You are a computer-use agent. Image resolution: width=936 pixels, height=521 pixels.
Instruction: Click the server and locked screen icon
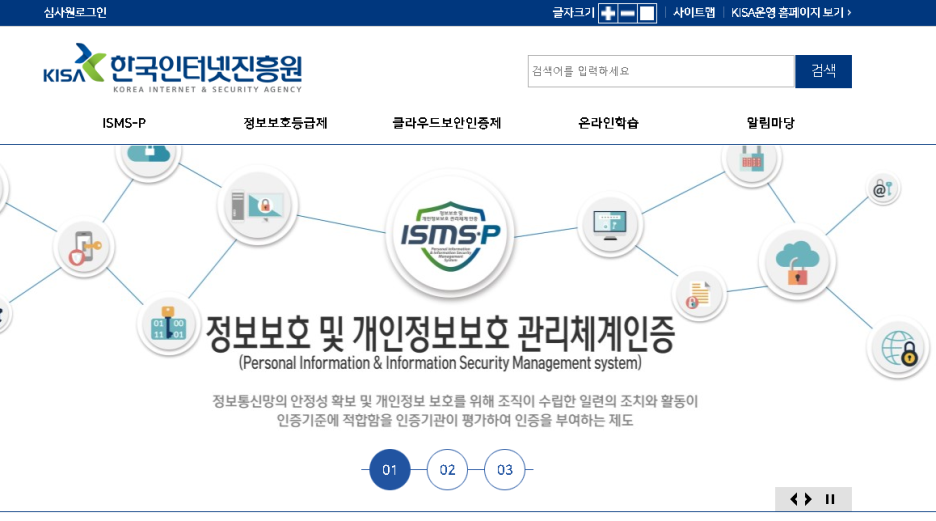(x=258, y=205)
